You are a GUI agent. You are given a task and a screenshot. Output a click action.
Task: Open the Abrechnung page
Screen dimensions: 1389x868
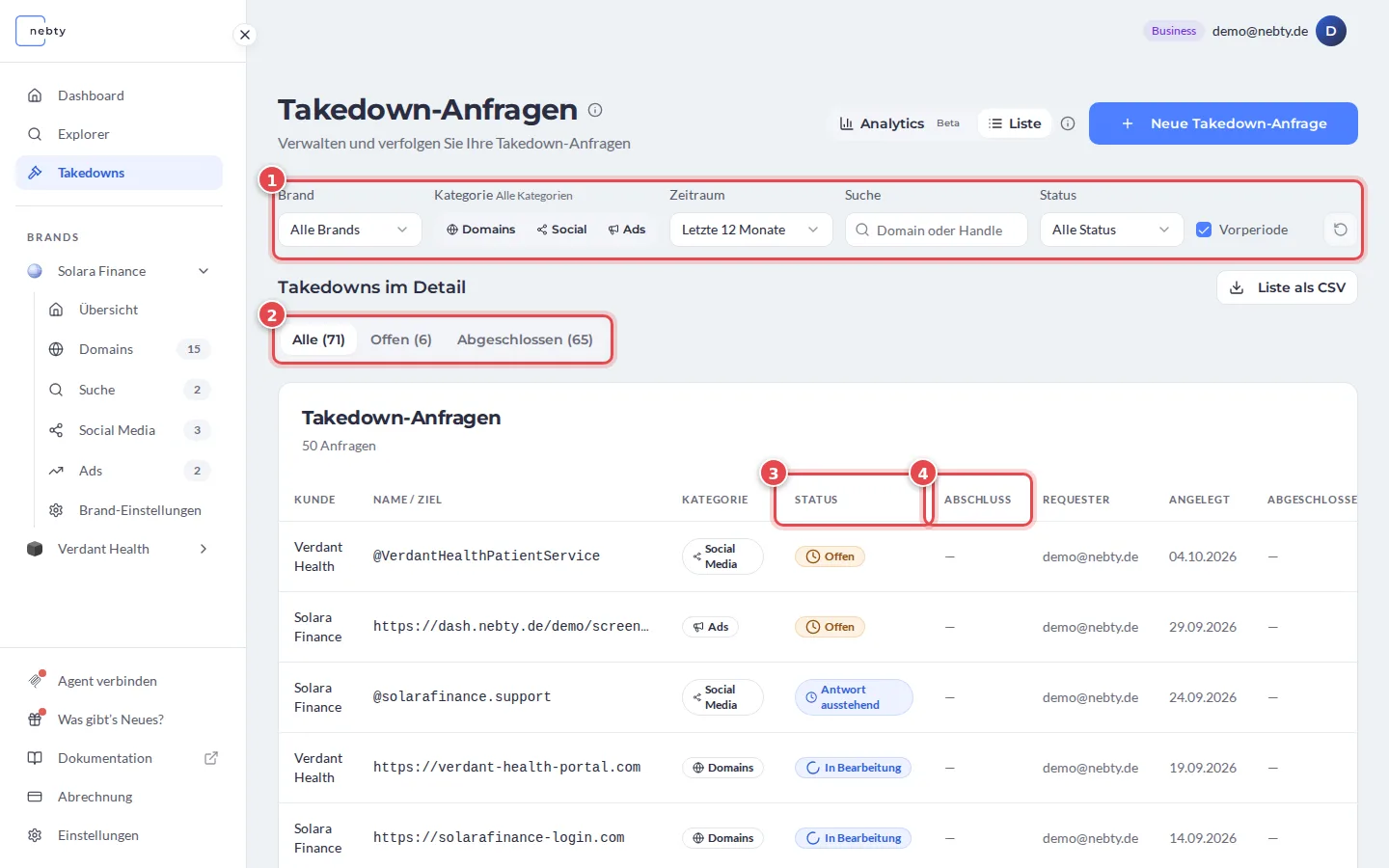pos(119,797)
